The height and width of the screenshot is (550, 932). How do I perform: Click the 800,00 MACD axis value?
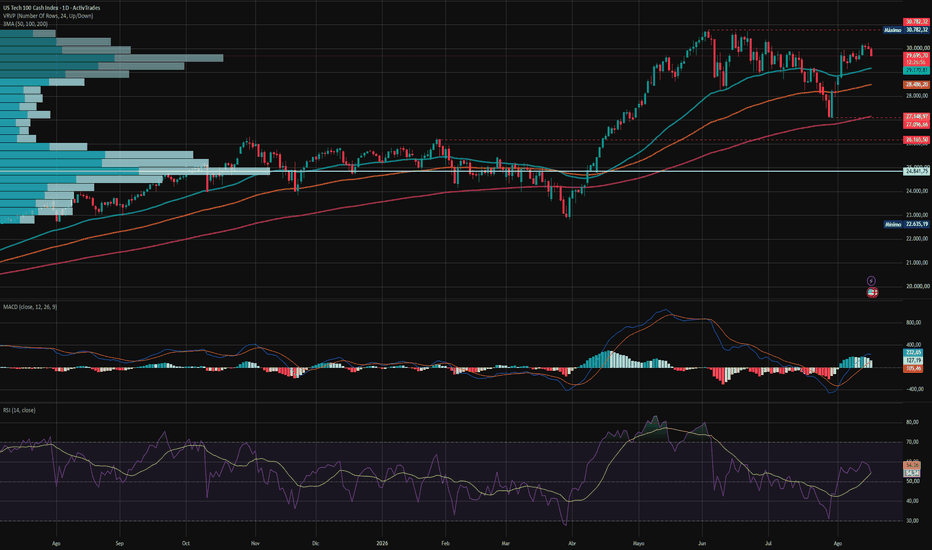pyautogui.click(x=914, y=322)
